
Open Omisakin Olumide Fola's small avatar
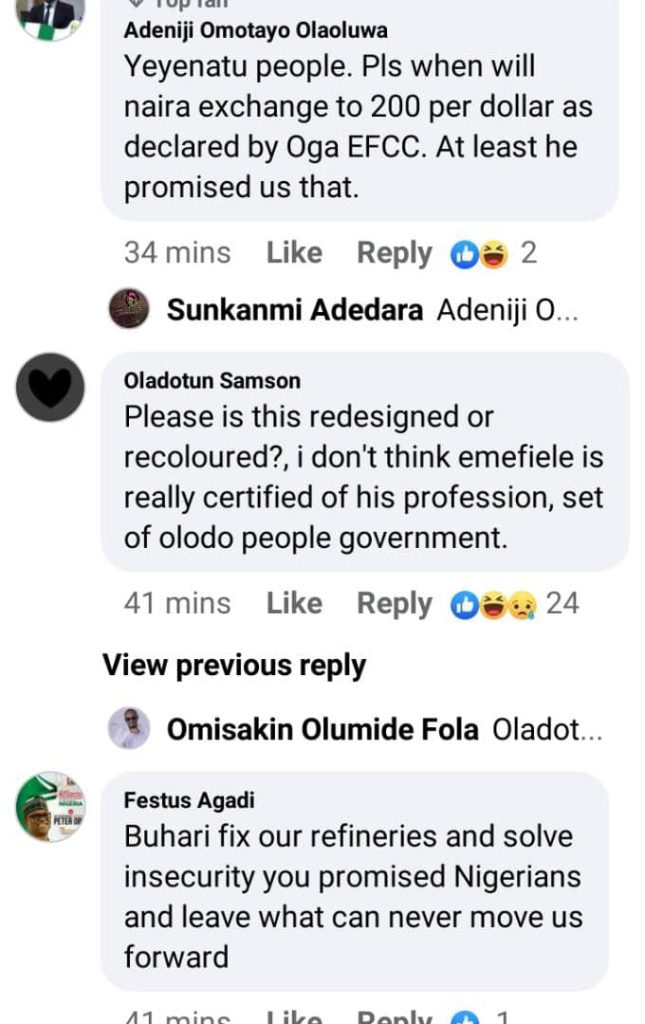tap(129, 729)
